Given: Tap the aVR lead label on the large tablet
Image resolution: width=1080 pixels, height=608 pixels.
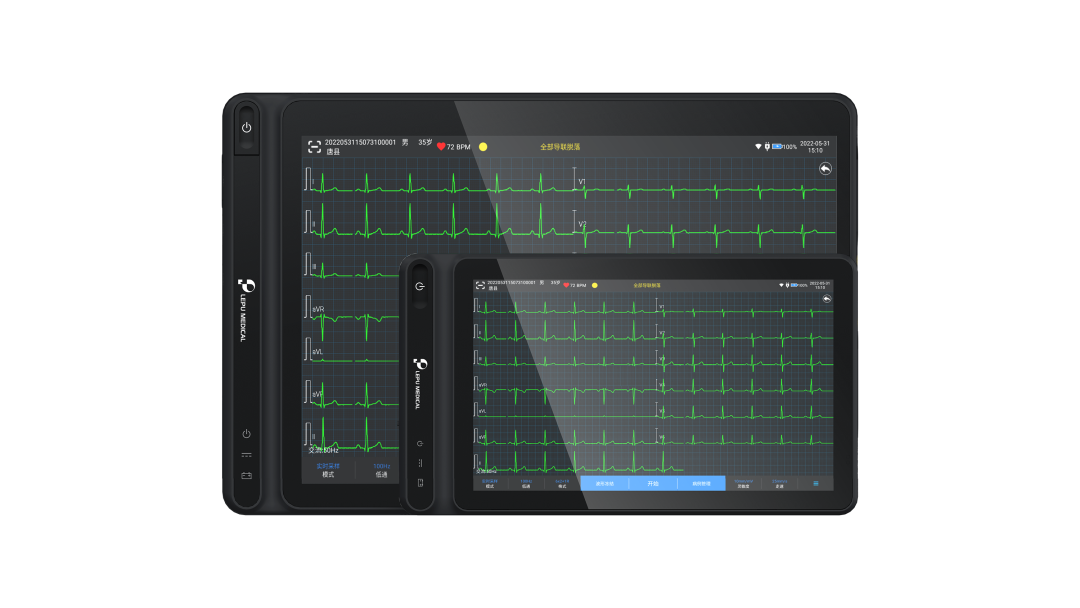Looking at the screenshot, I should [x=318, y=309].
